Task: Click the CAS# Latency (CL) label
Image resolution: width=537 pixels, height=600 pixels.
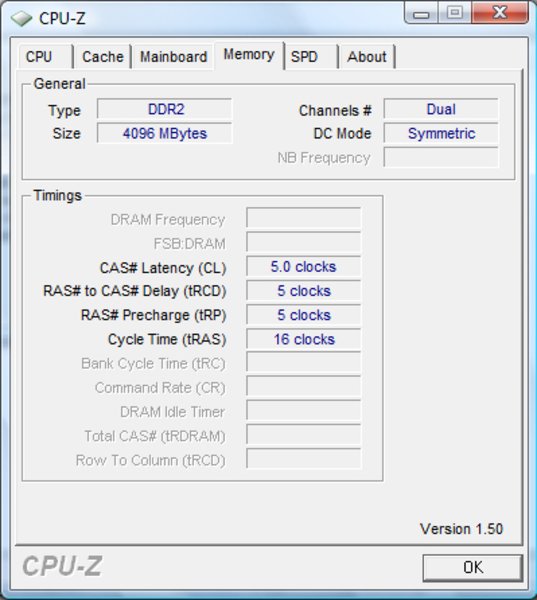Action: [163, 268]
